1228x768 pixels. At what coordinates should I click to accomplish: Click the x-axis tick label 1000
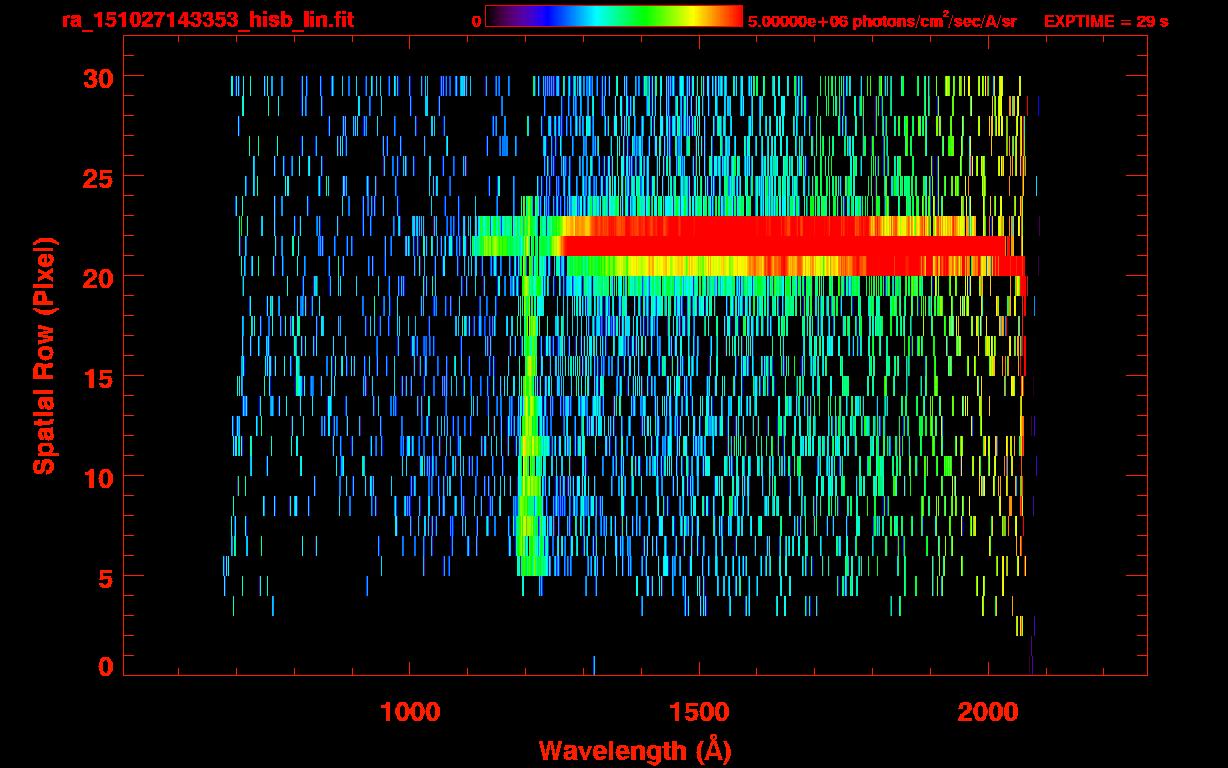(410, 711)
